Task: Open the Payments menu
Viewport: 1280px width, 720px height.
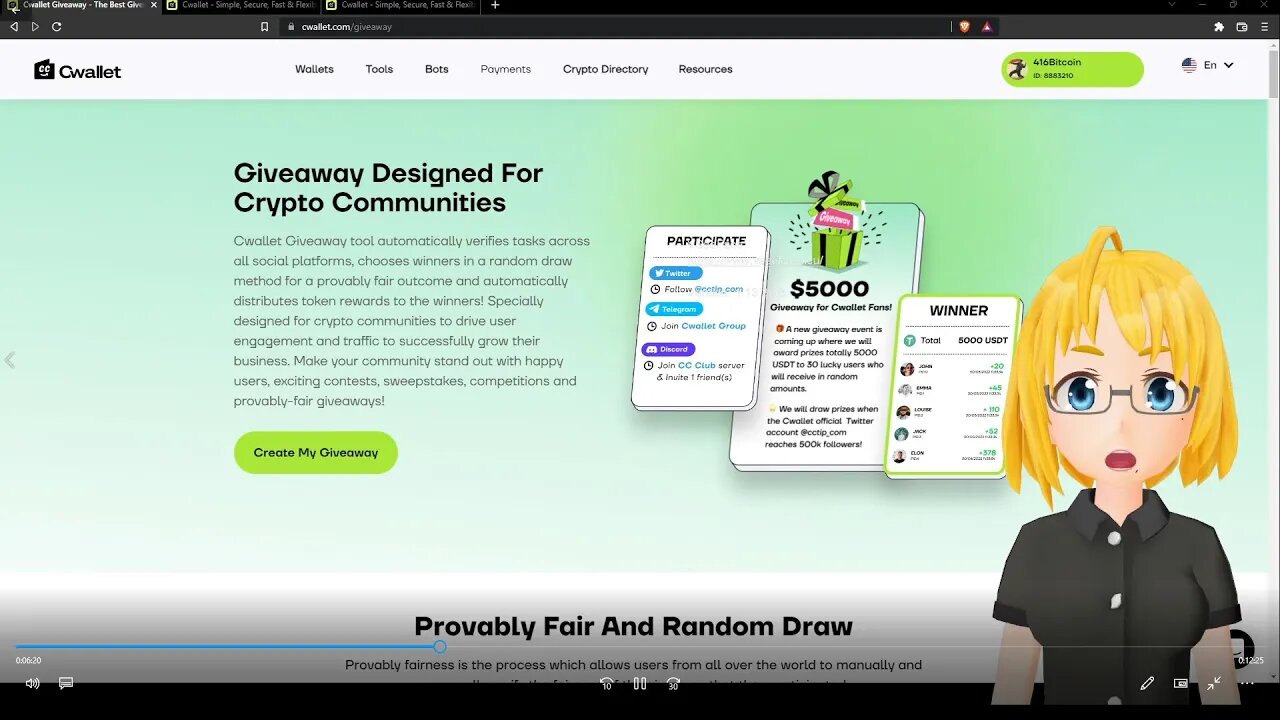Action: tap(506, 69)
